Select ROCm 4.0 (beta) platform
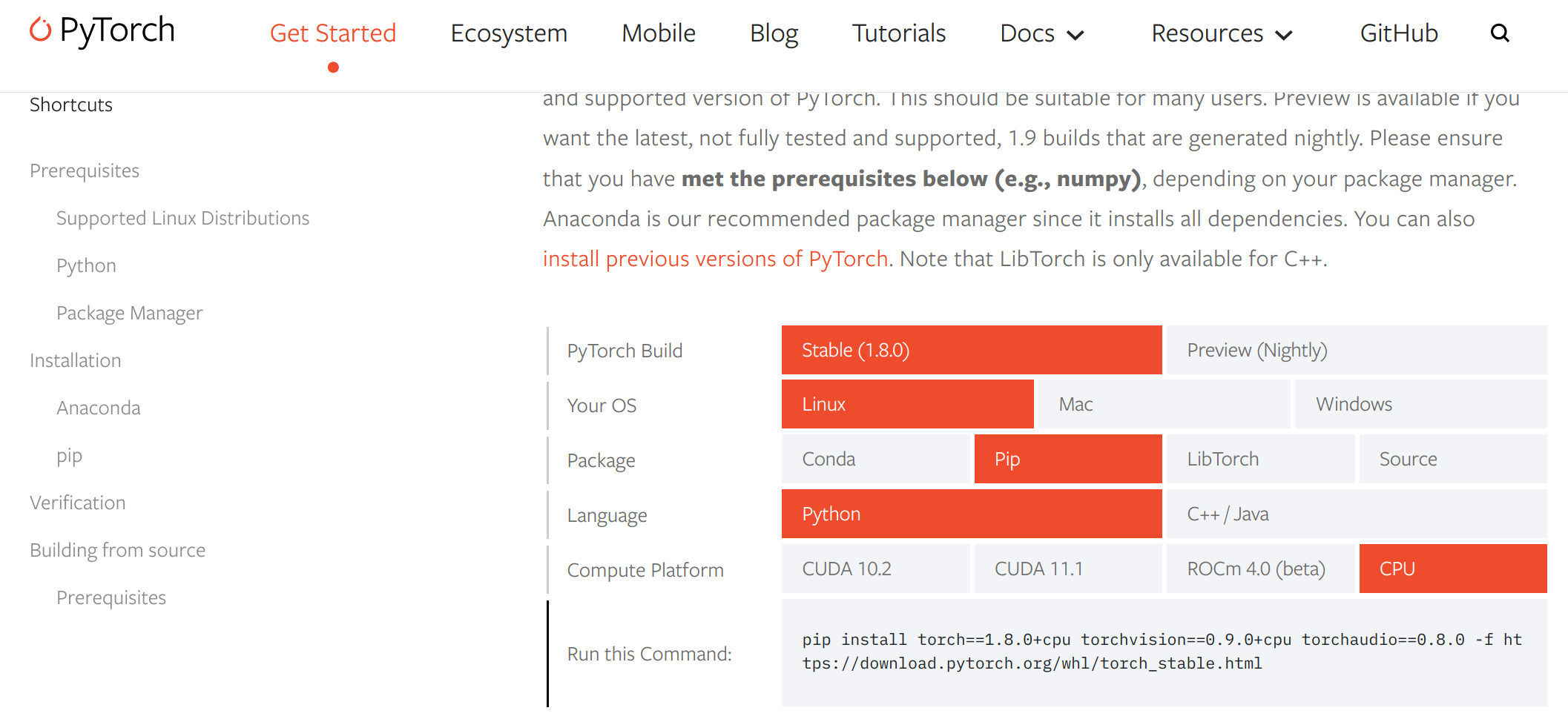 pyautogui.click(x=1260, y=569)
